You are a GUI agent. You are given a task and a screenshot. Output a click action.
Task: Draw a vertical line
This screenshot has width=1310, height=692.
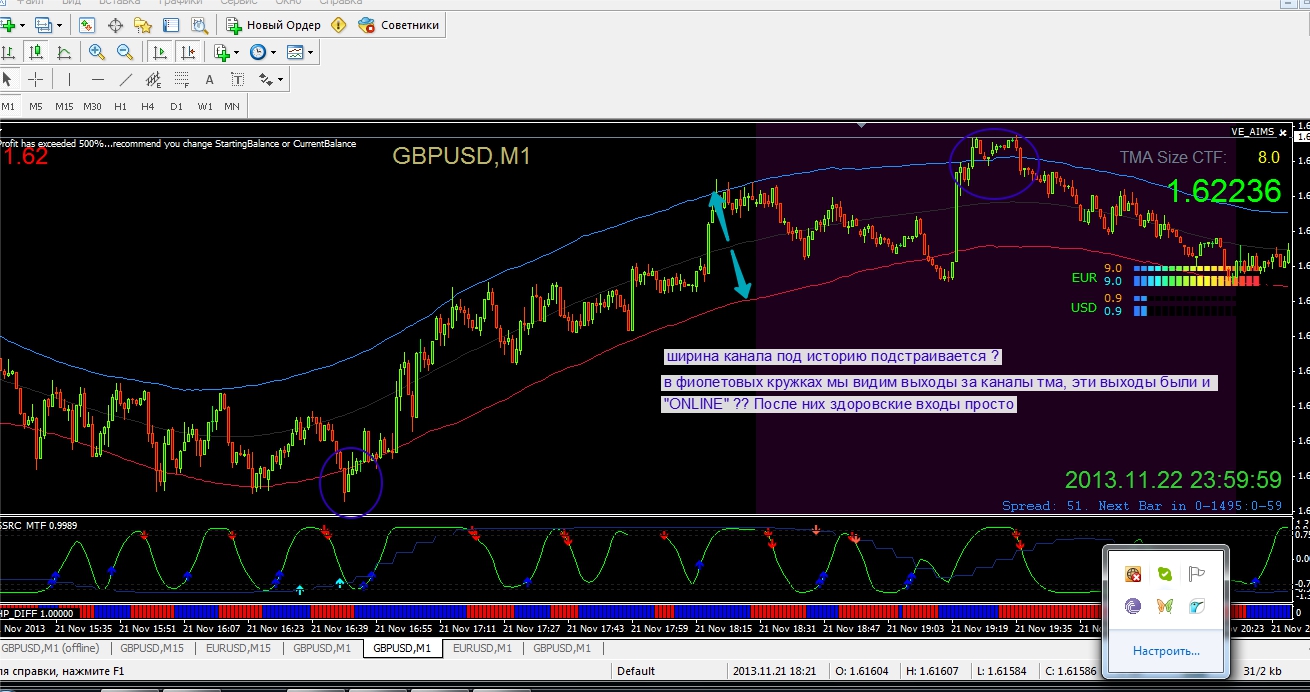(x=69, y=79)
